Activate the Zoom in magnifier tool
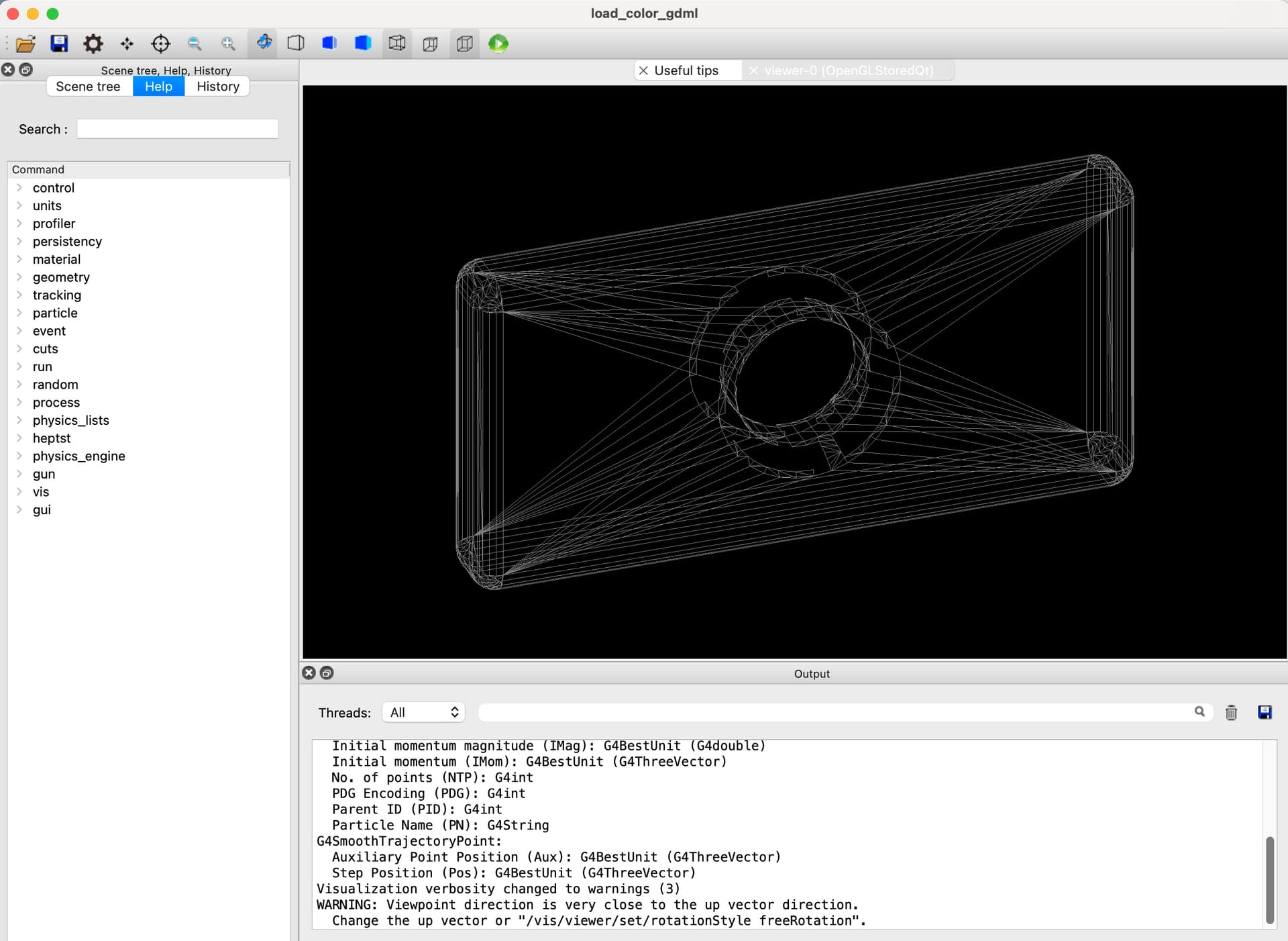The image size is (1288, 941). (228, 44)
